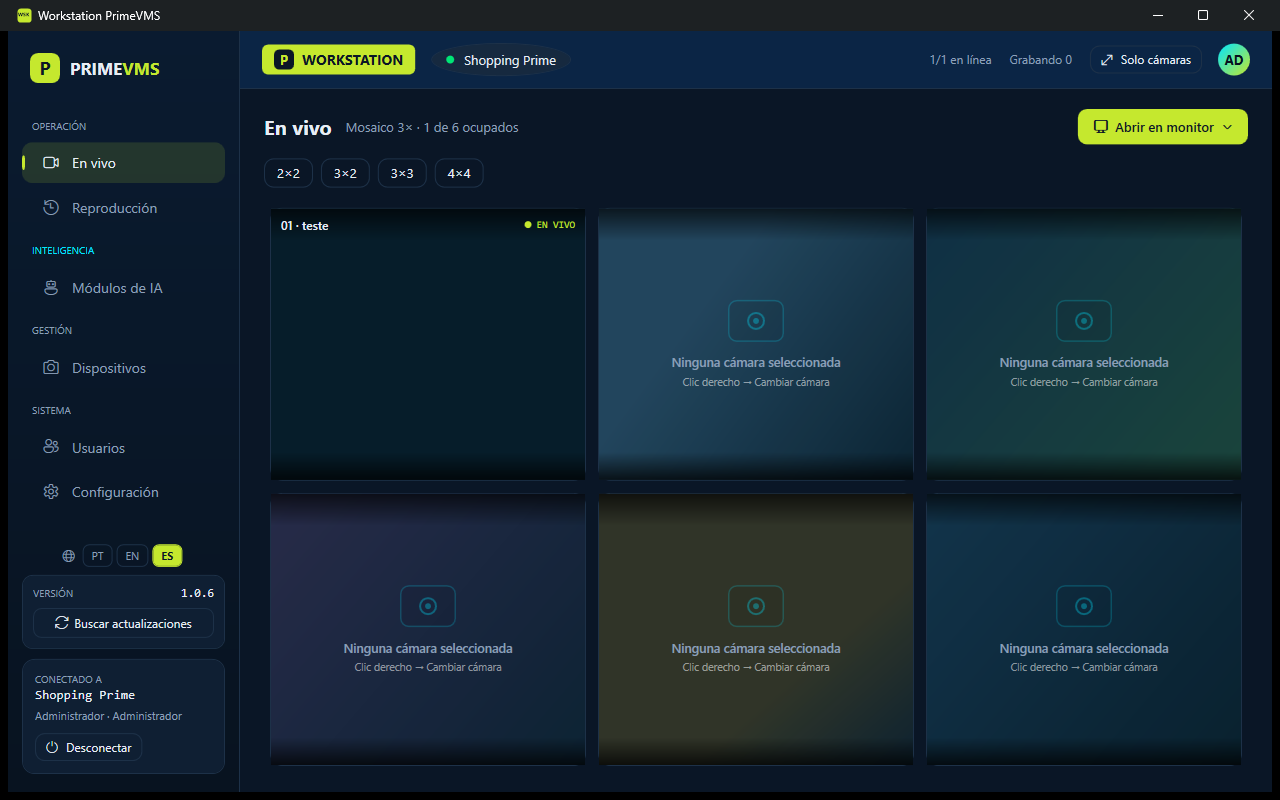Image resolution: width=1280 pixels, height=800 pixels.
Task: Open Configuración settings
Action: click(x=123, y=492)
